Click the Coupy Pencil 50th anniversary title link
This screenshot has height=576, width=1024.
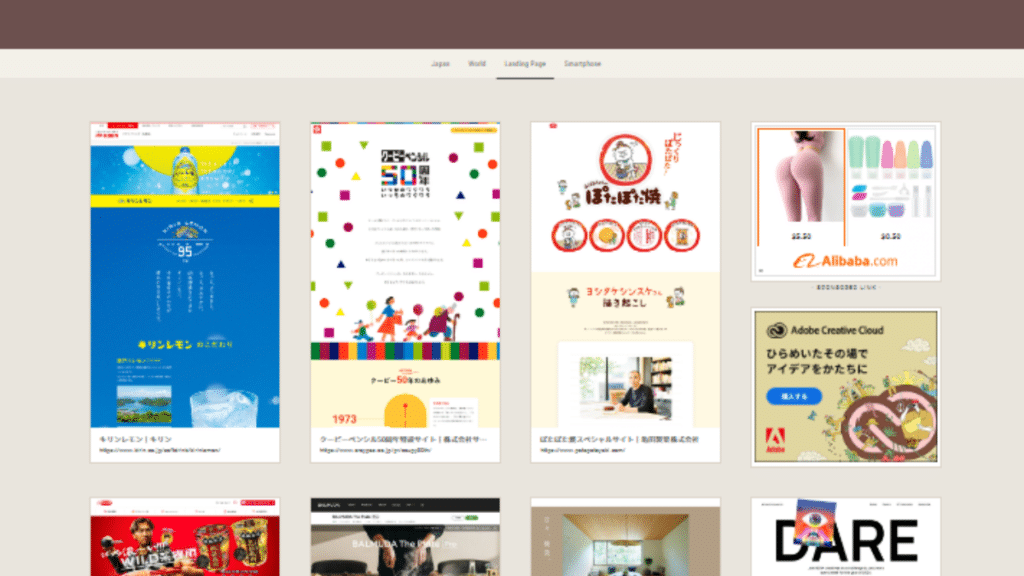(x=404, y=439)
